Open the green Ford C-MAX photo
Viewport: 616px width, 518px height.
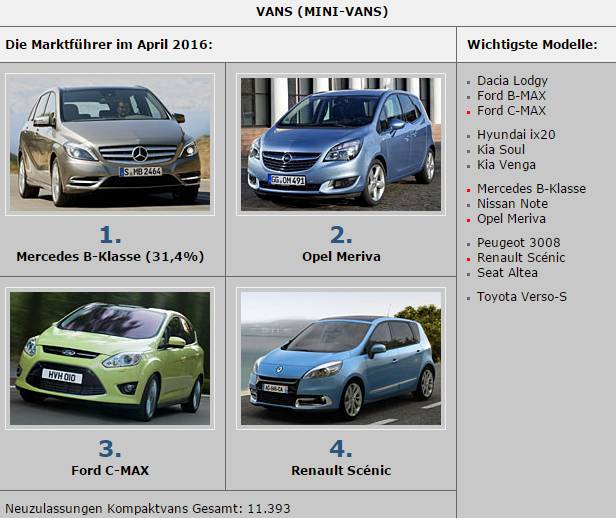pyautogui.click(x=110, y=358)
